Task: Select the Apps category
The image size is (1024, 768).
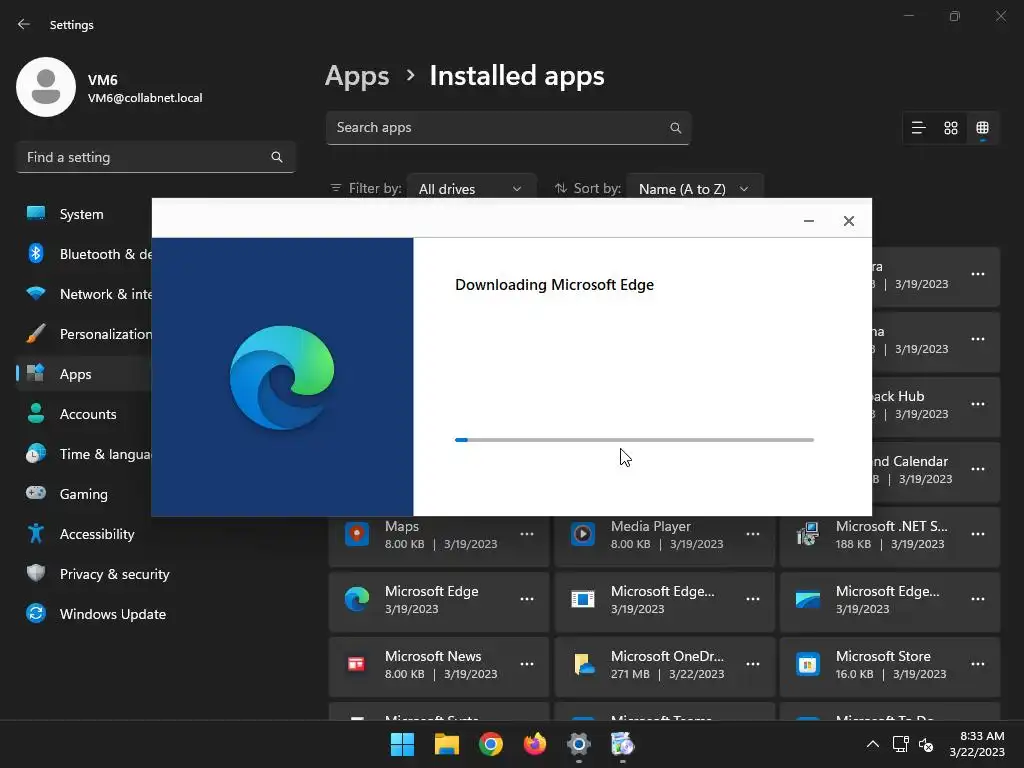Action: [85, 374]
